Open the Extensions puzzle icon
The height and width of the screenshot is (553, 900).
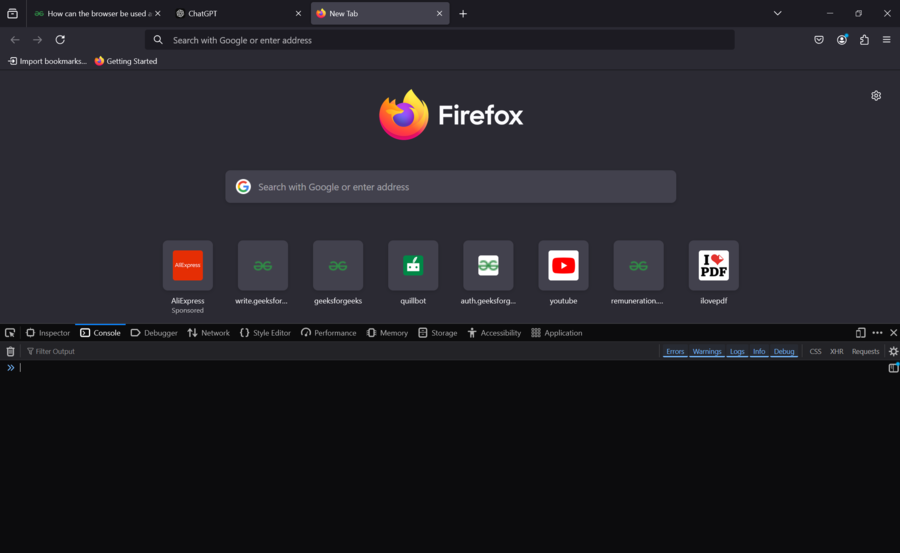point(864,40)
